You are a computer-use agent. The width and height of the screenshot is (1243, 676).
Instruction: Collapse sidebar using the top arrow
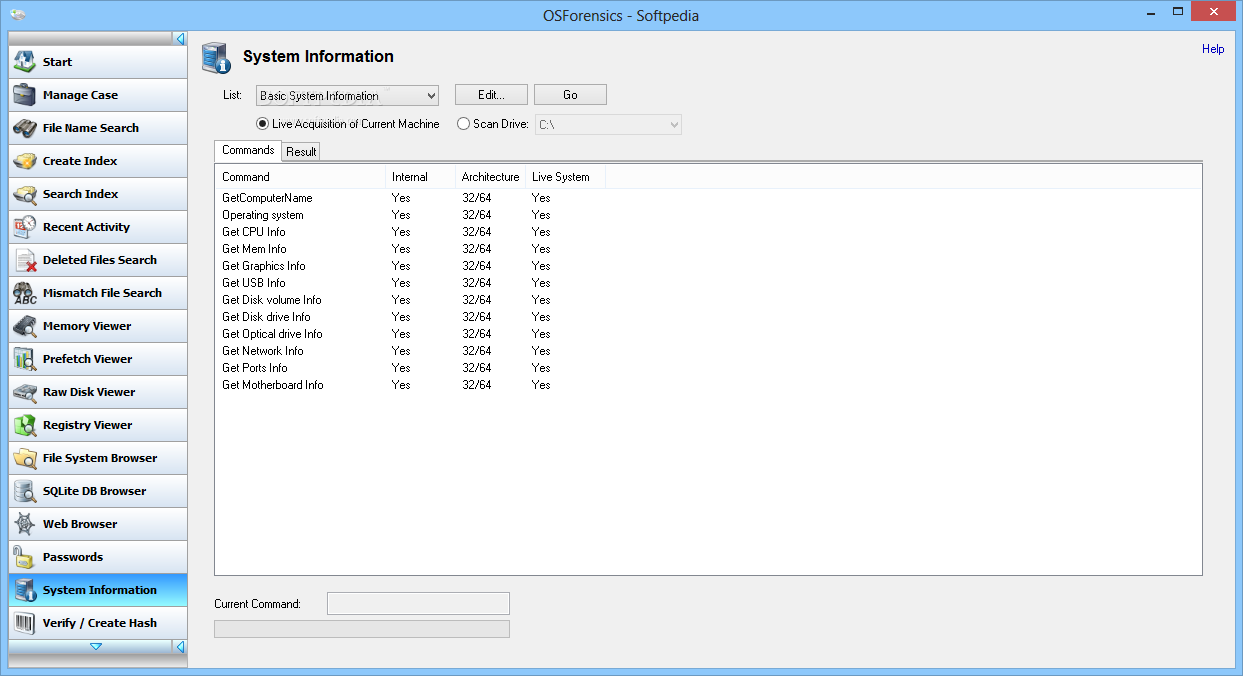click(180, 39)
